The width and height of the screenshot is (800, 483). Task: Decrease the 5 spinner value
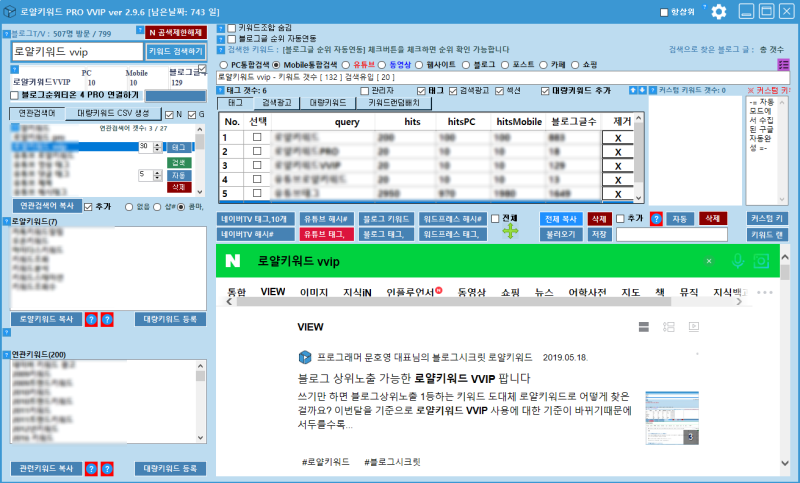pyautogui.click(x=158, y=177)
